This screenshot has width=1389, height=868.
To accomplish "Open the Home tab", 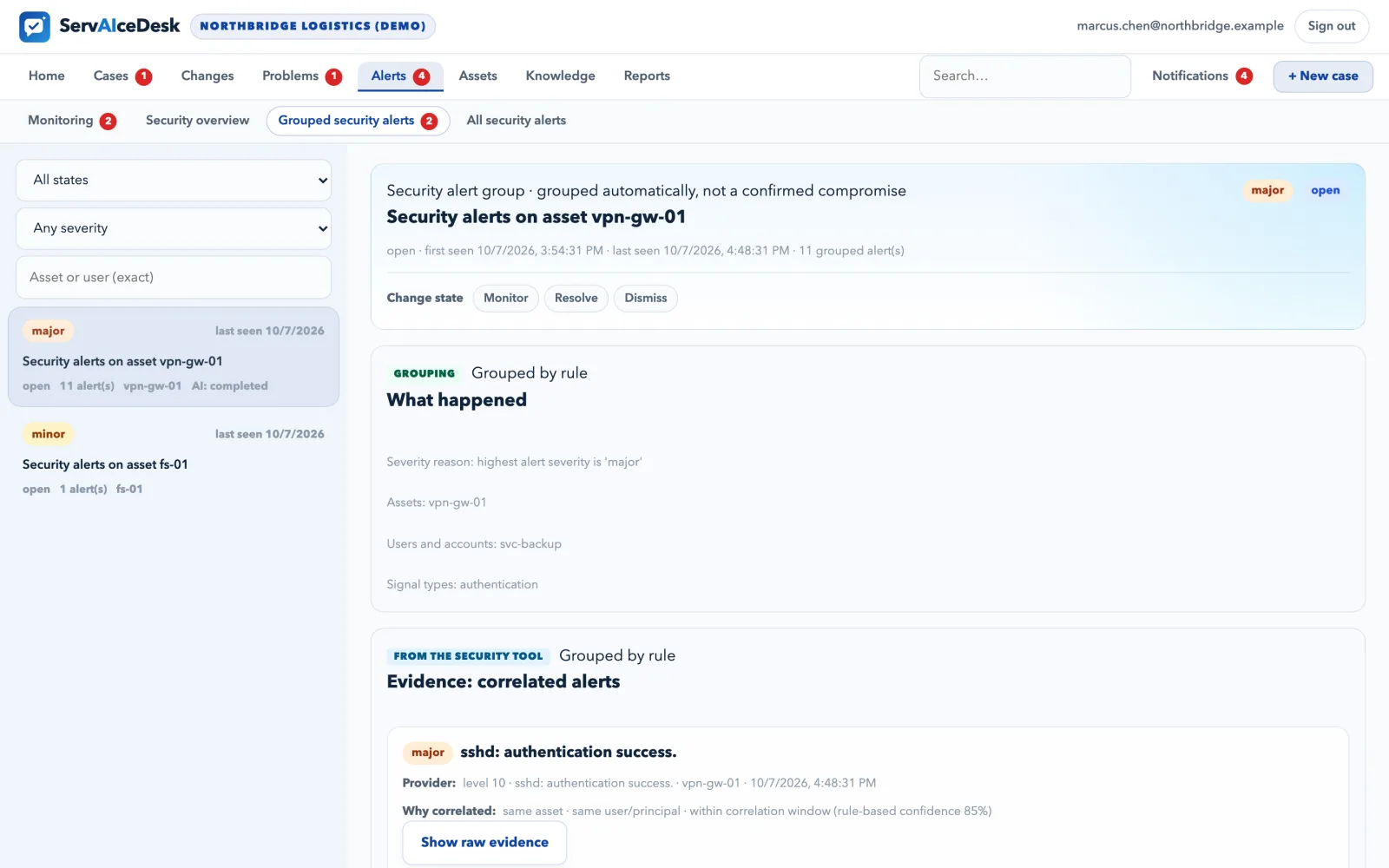I will [46, 76].
